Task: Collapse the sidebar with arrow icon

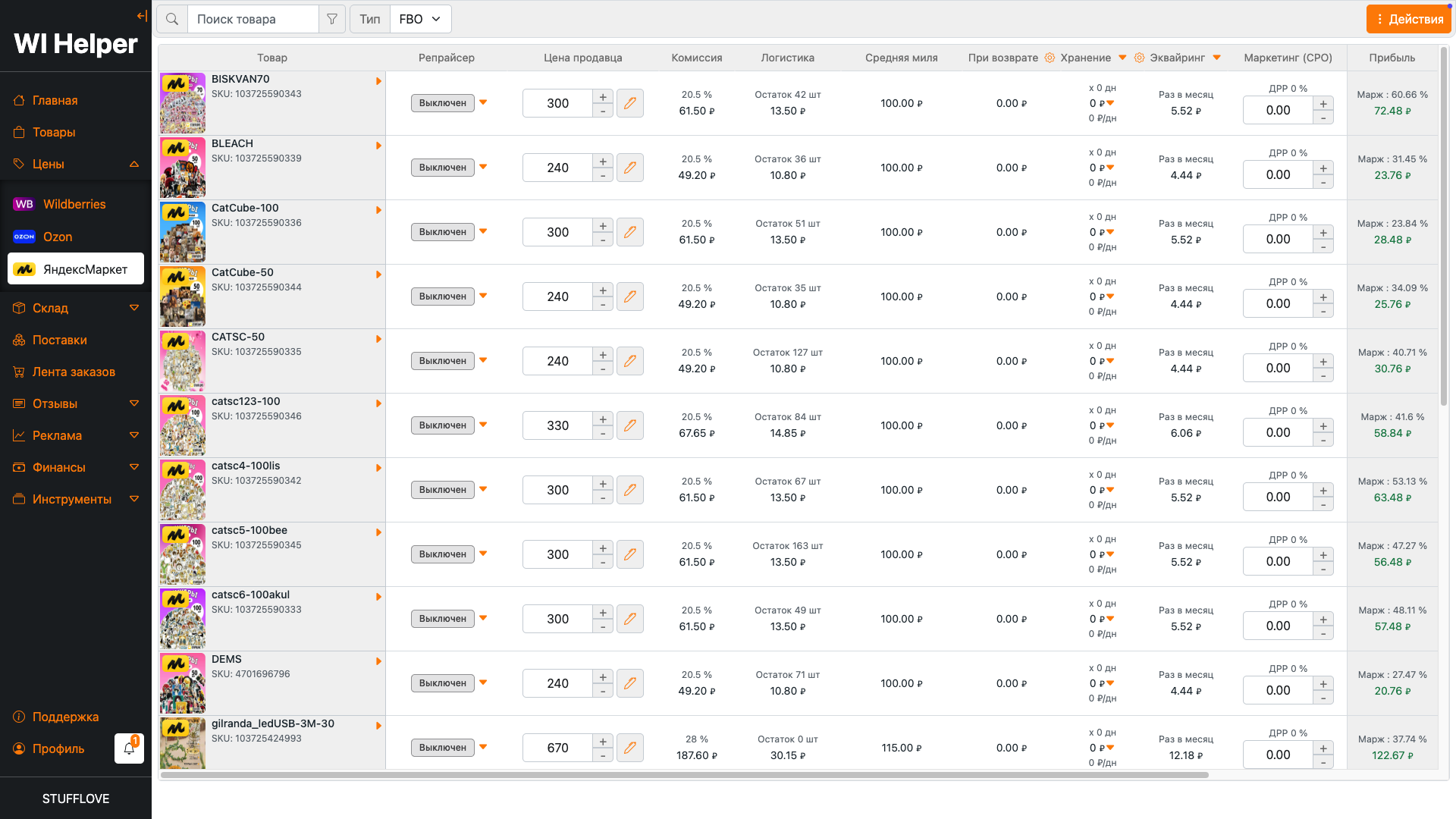Action: click(142, 16)
